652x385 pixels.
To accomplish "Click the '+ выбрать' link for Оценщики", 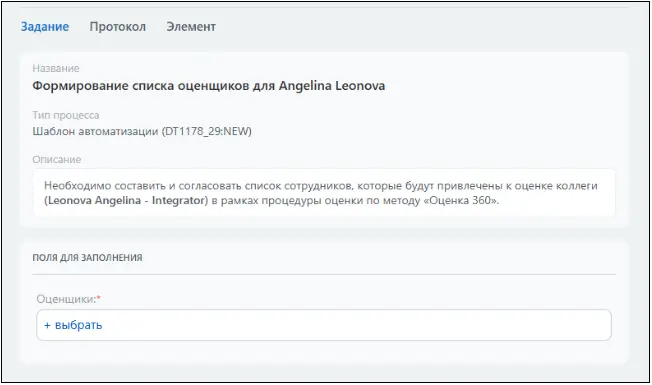I will (x=73, y=325).
